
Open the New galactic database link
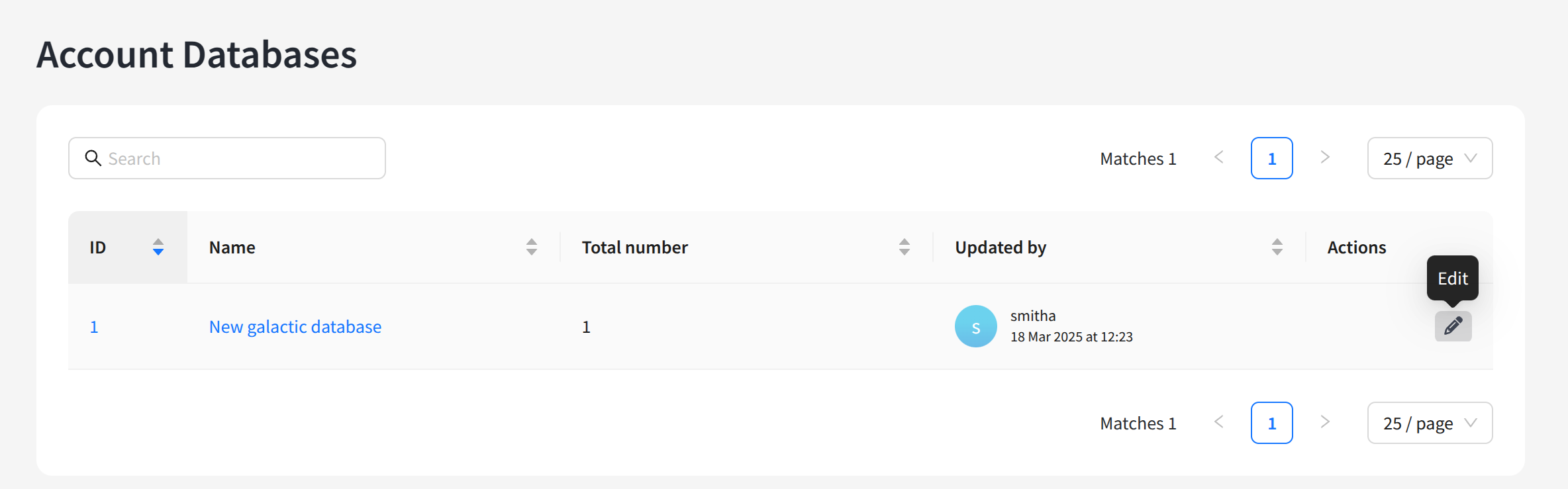[295, 327]
